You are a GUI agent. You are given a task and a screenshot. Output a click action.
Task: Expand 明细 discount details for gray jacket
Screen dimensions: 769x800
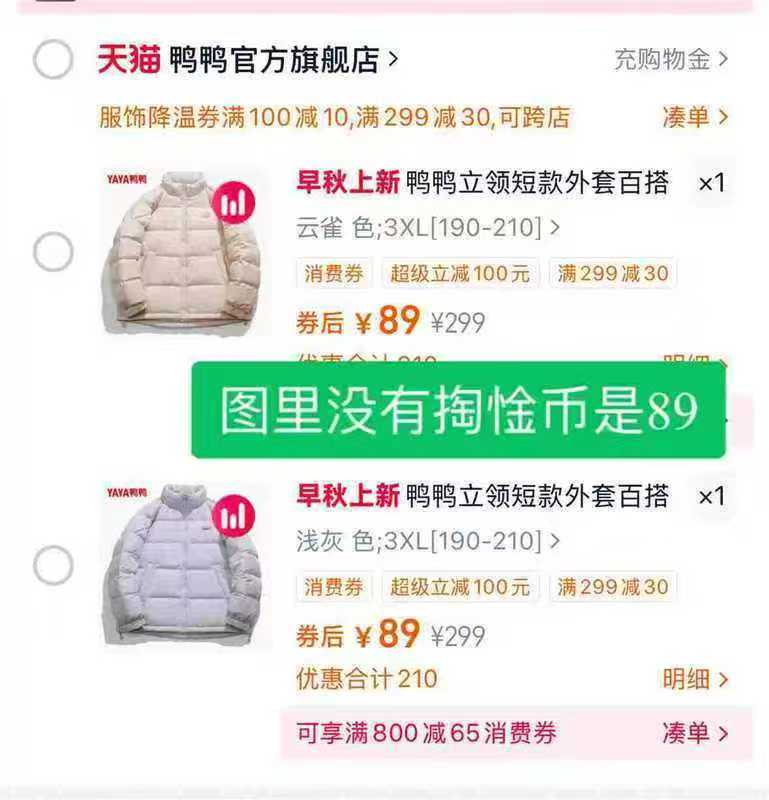coord(695,679)
